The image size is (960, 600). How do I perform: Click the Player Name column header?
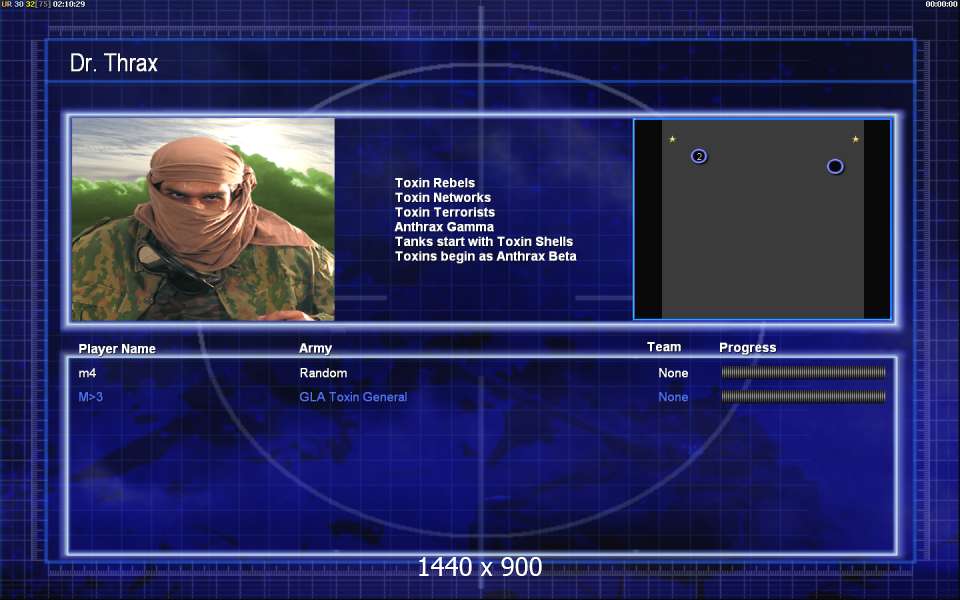(x=117, y=349)
